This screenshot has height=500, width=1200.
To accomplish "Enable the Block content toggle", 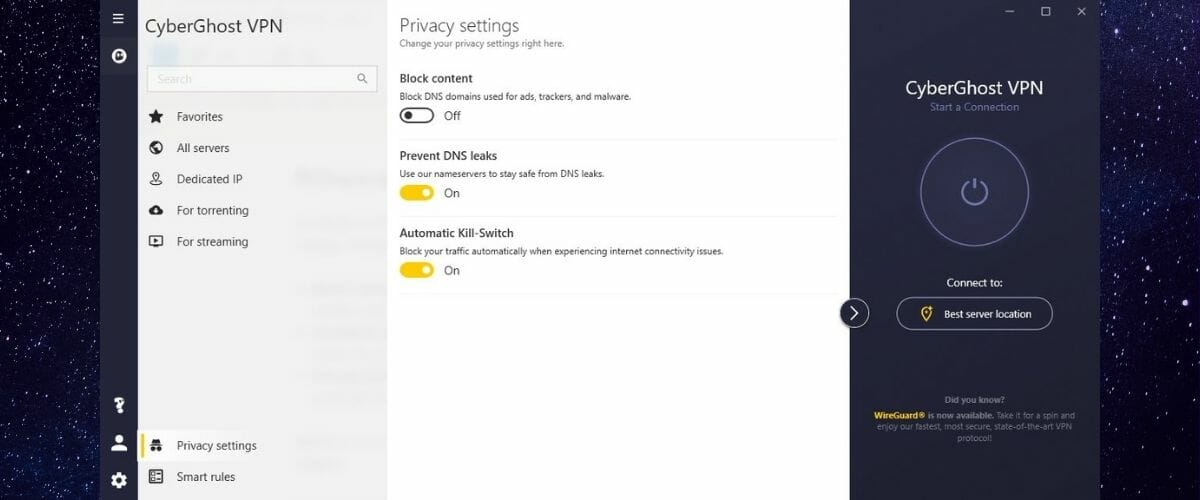I will pyautogui.click(x=417, y=116).
